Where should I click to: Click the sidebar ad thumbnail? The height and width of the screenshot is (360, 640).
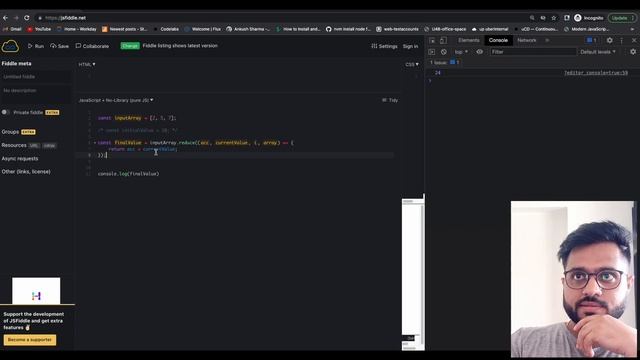(x=36, y=291)
